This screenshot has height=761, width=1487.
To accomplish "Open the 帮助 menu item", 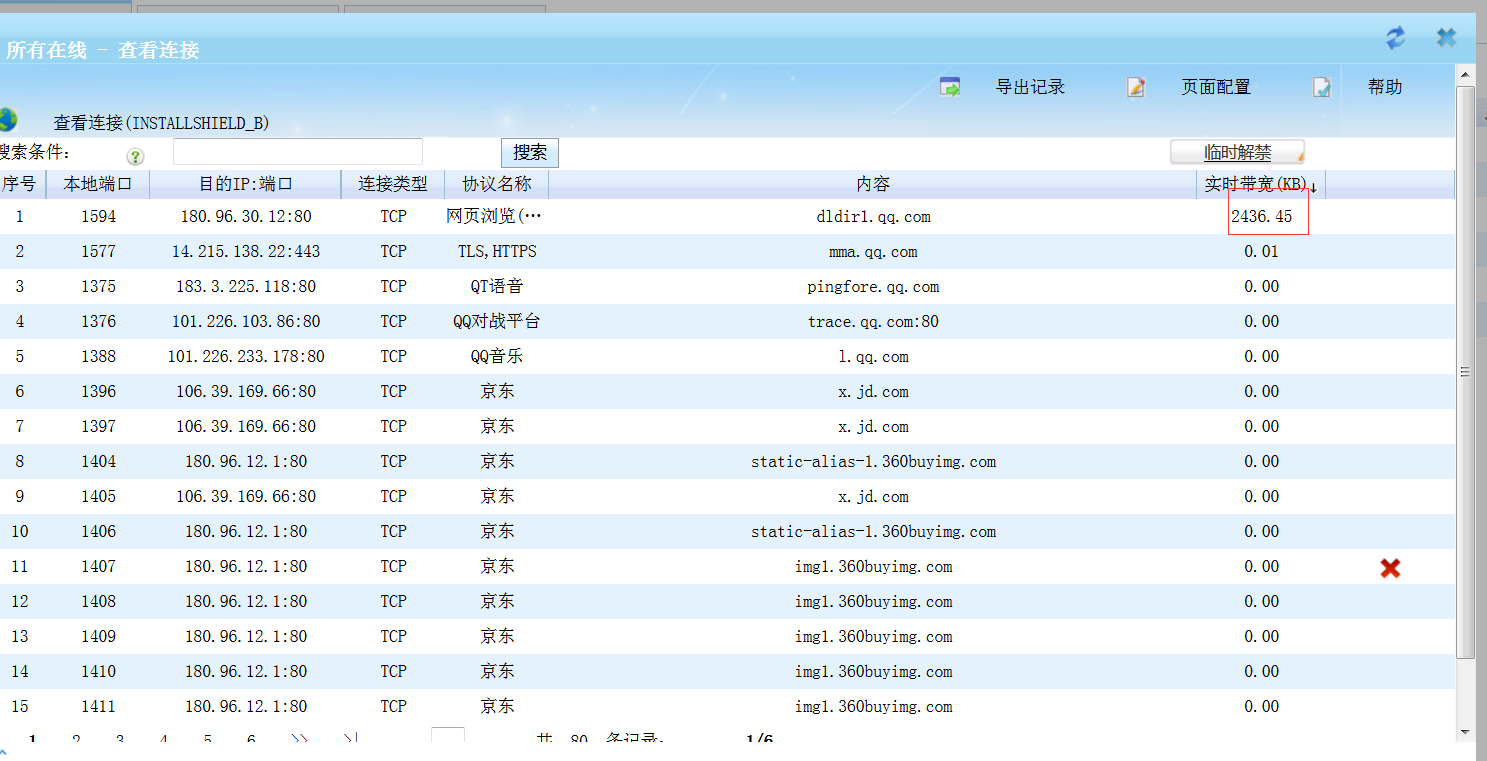I will click(x=1385, y=88).
